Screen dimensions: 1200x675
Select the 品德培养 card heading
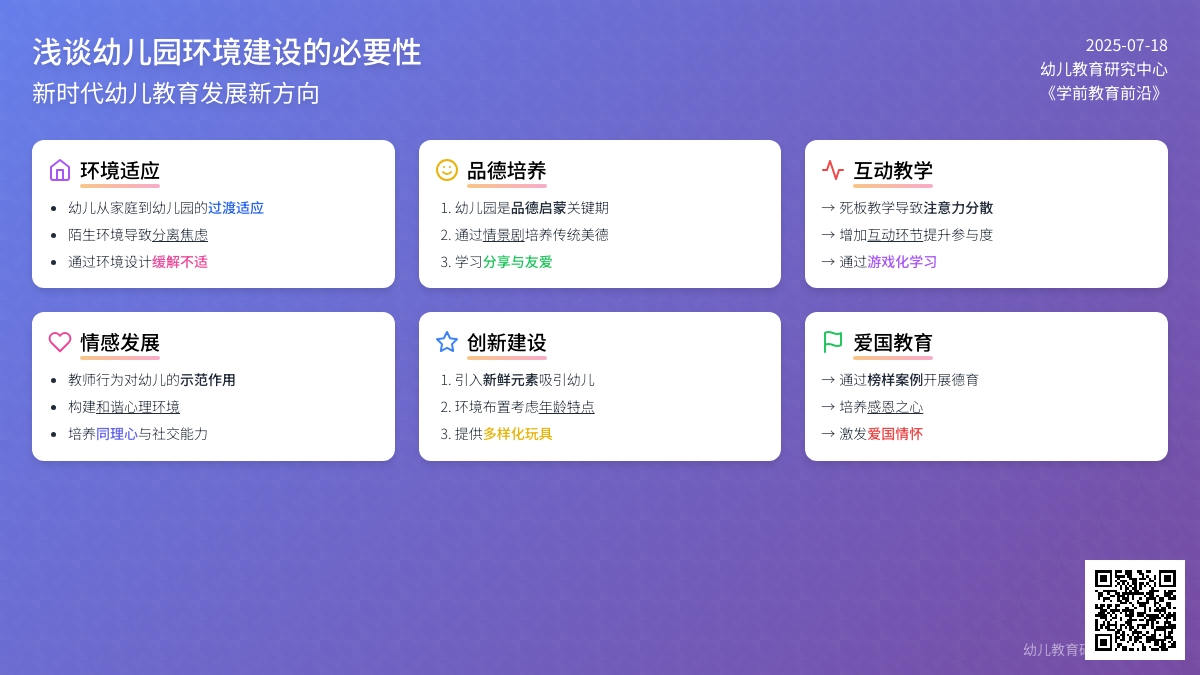point(507,171)
